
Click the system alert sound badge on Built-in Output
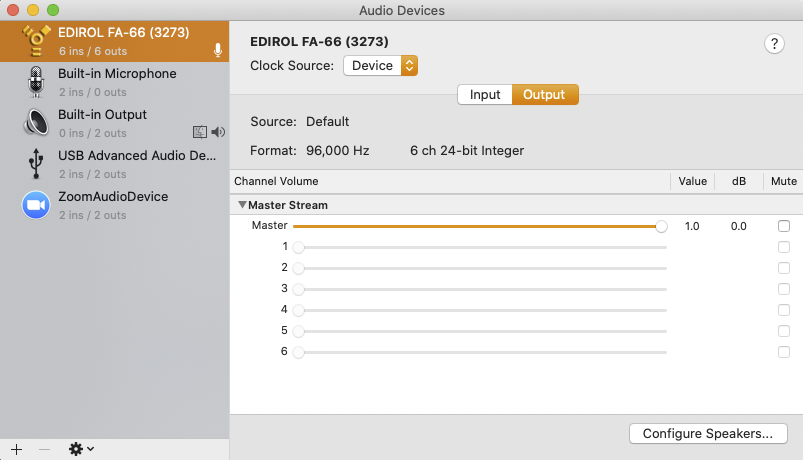tap(200, 132)
